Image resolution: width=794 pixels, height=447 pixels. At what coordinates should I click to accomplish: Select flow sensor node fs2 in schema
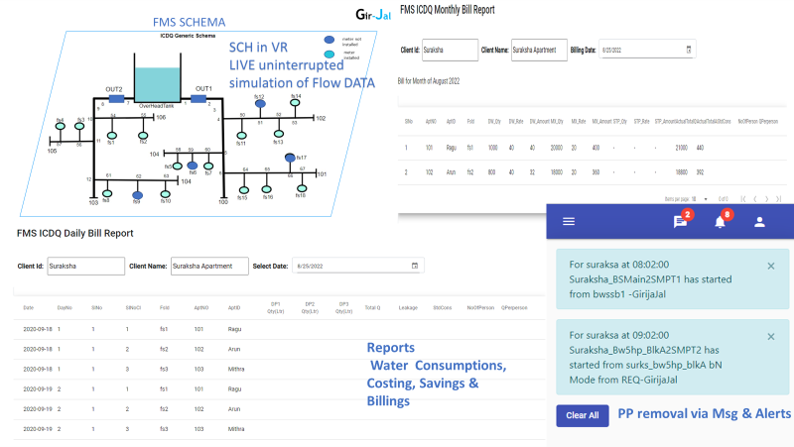[143, 136]
